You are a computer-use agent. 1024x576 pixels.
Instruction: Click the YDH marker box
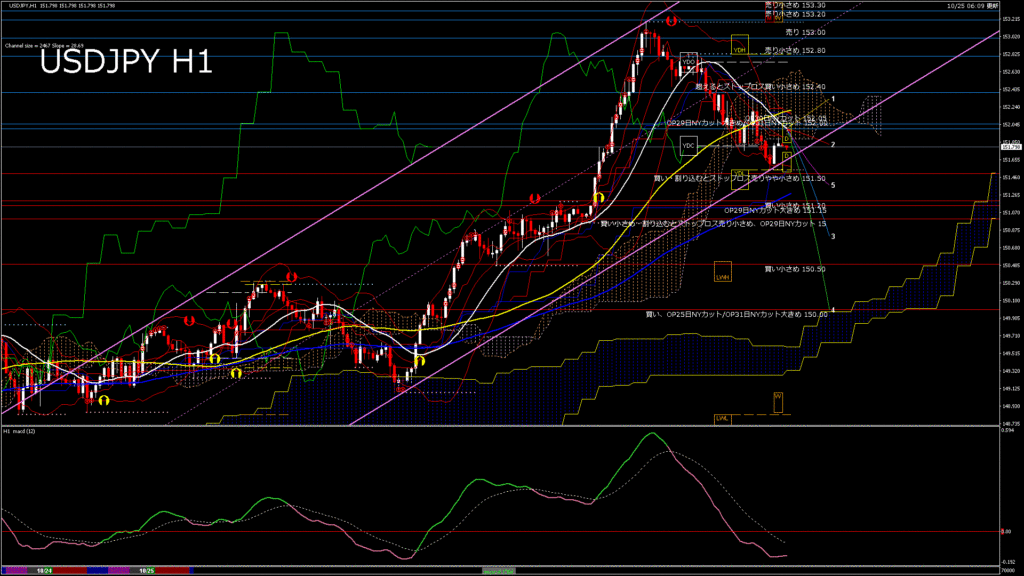pyautogui.click(x=739, y=44)
